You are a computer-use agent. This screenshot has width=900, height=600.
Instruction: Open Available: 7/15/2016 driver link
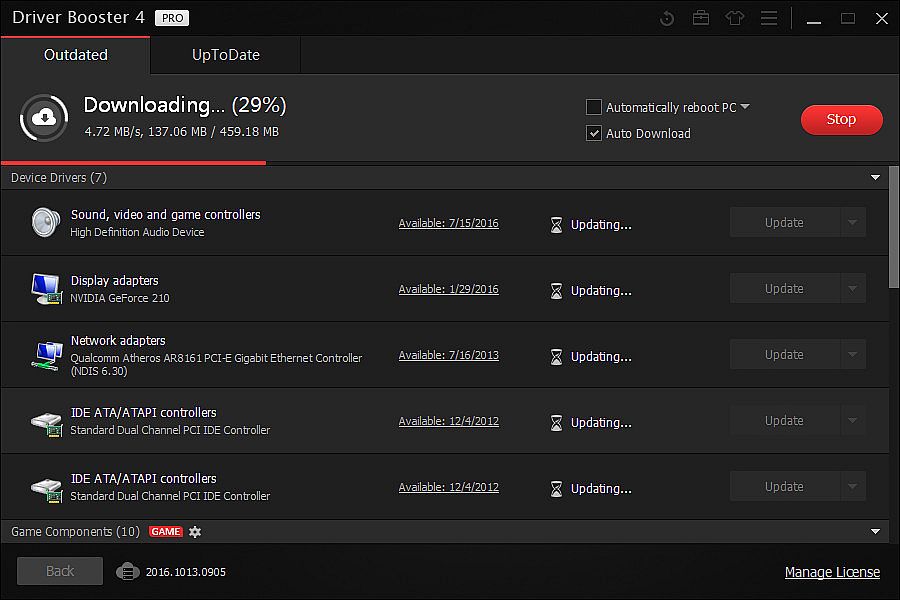[449, 223]
